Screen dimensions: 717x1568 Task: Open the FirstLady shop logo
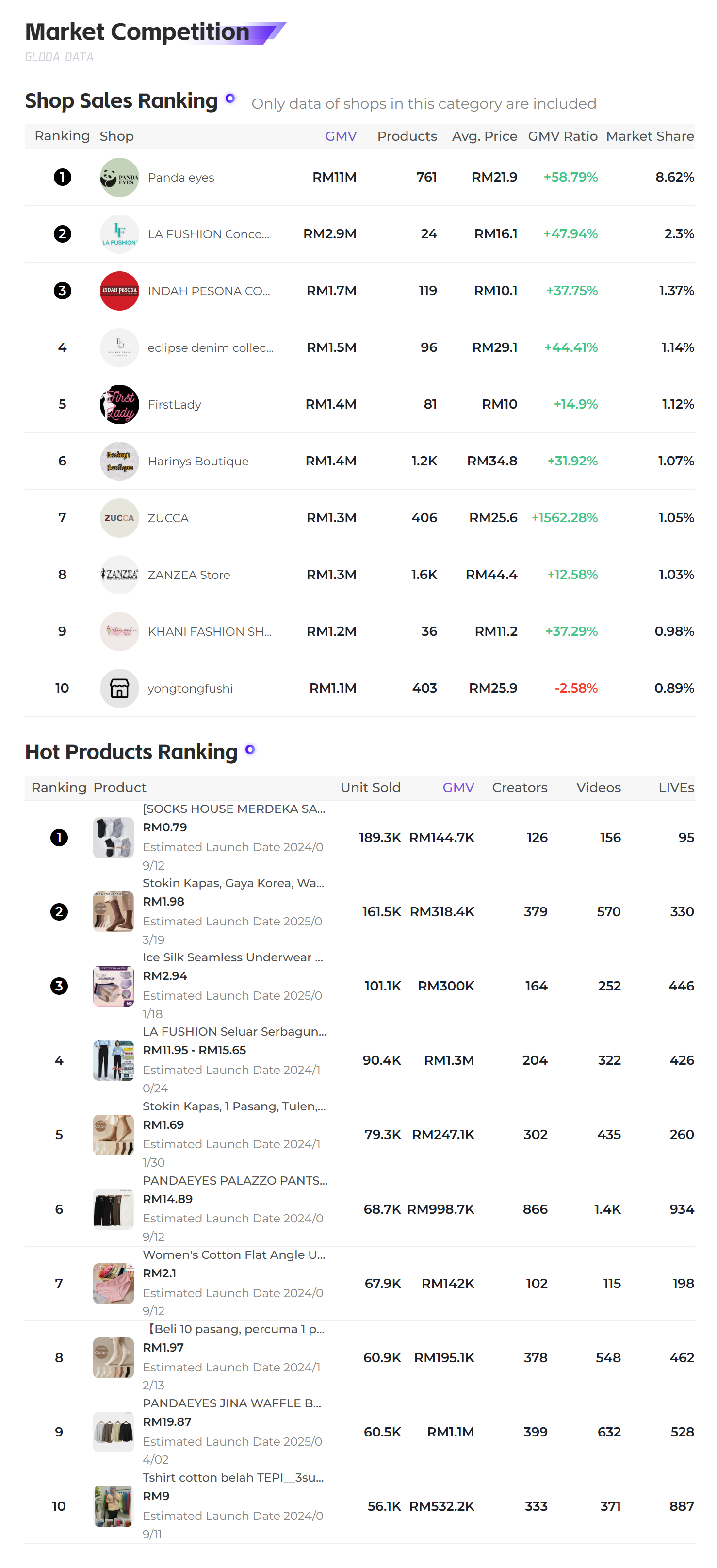pos(119,404)
